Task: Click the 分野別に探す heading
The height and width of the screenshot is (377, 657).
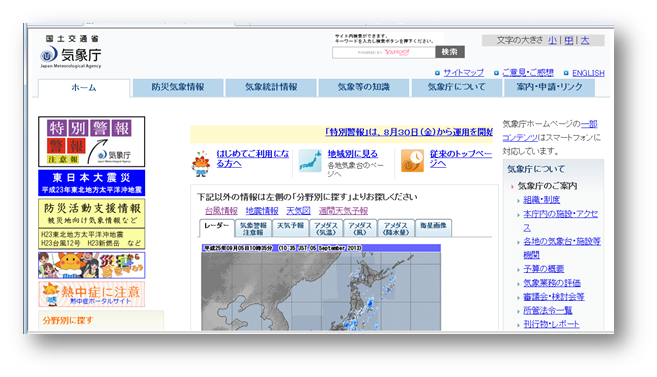Action: pyautogui.click(x=68, y=320)
